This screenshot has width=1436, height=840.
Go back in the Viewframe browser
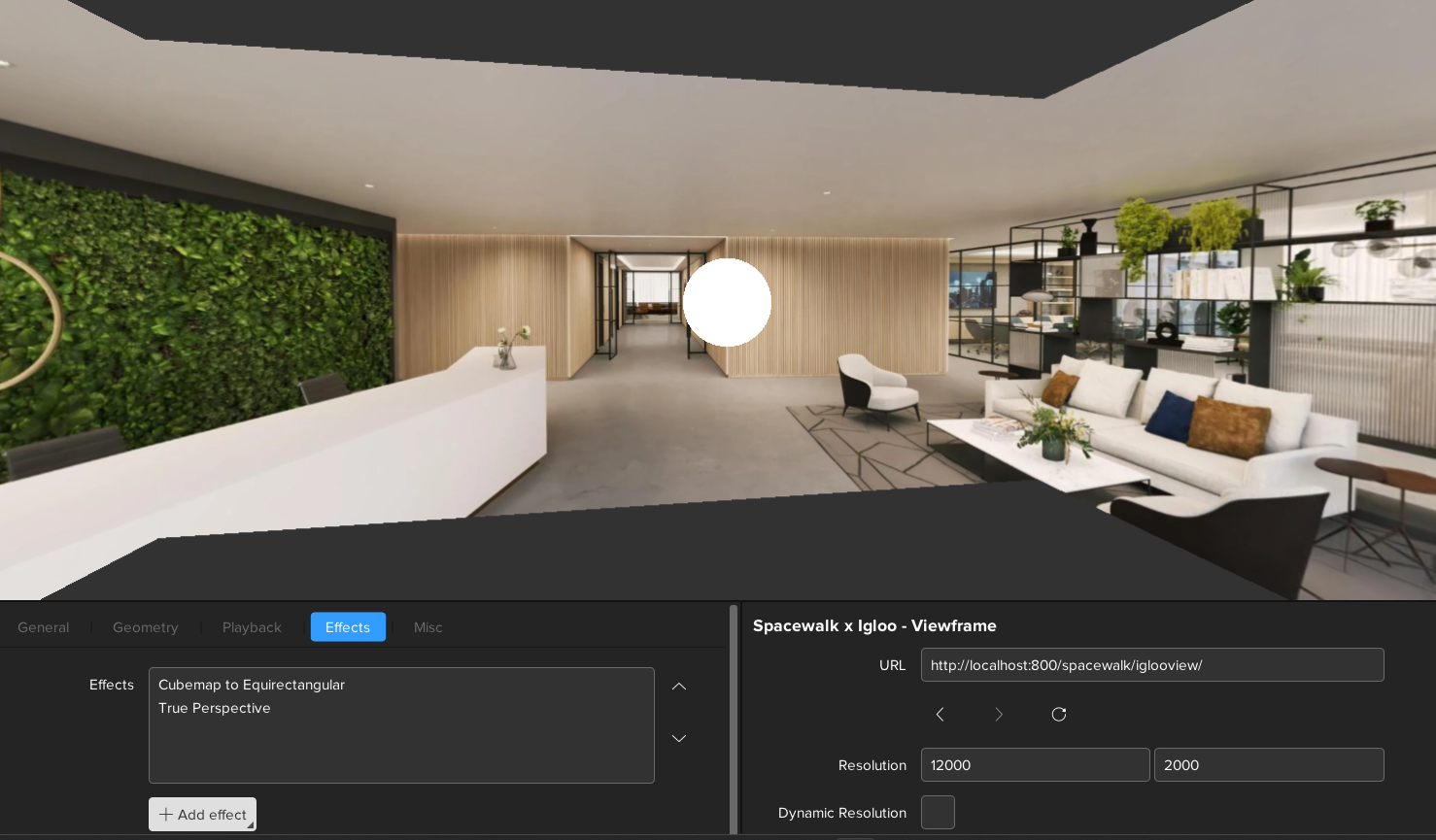tap(940, 715)
